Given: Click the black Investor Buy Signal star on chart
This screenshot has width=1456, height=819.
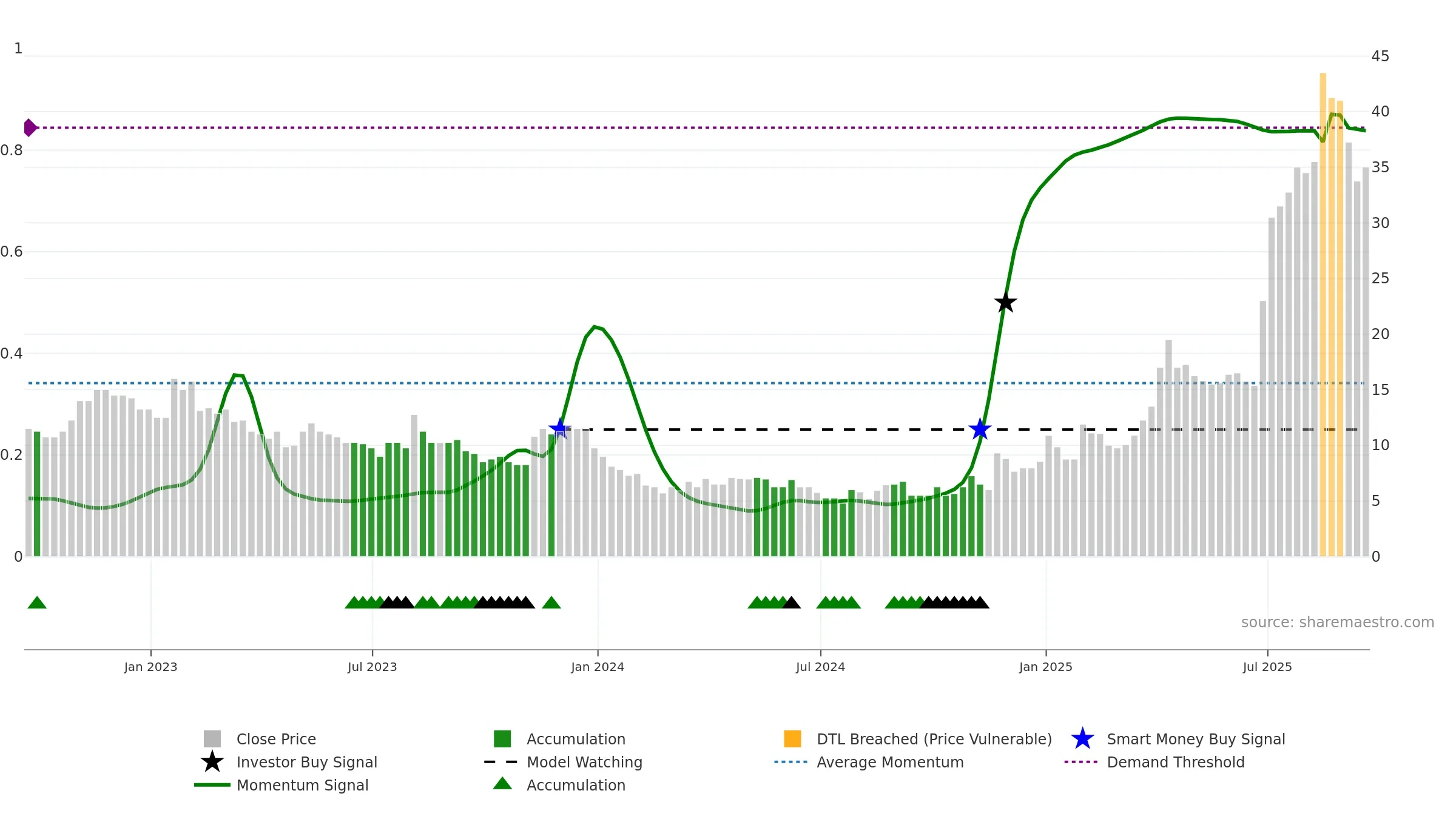Looking at the screenshot, I should click(x=1005, y=302).
